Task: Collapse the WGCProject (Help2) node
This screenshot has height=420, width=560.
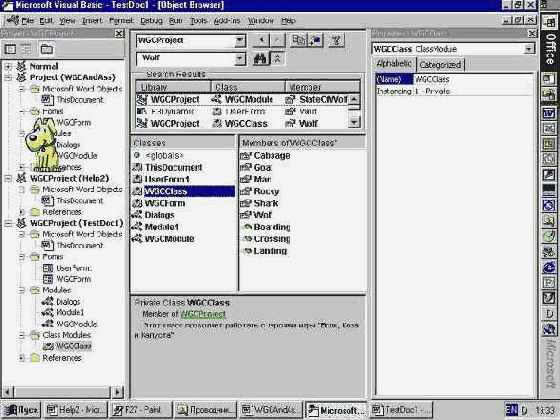Action: pyautogui.click(x=8, y=179)
